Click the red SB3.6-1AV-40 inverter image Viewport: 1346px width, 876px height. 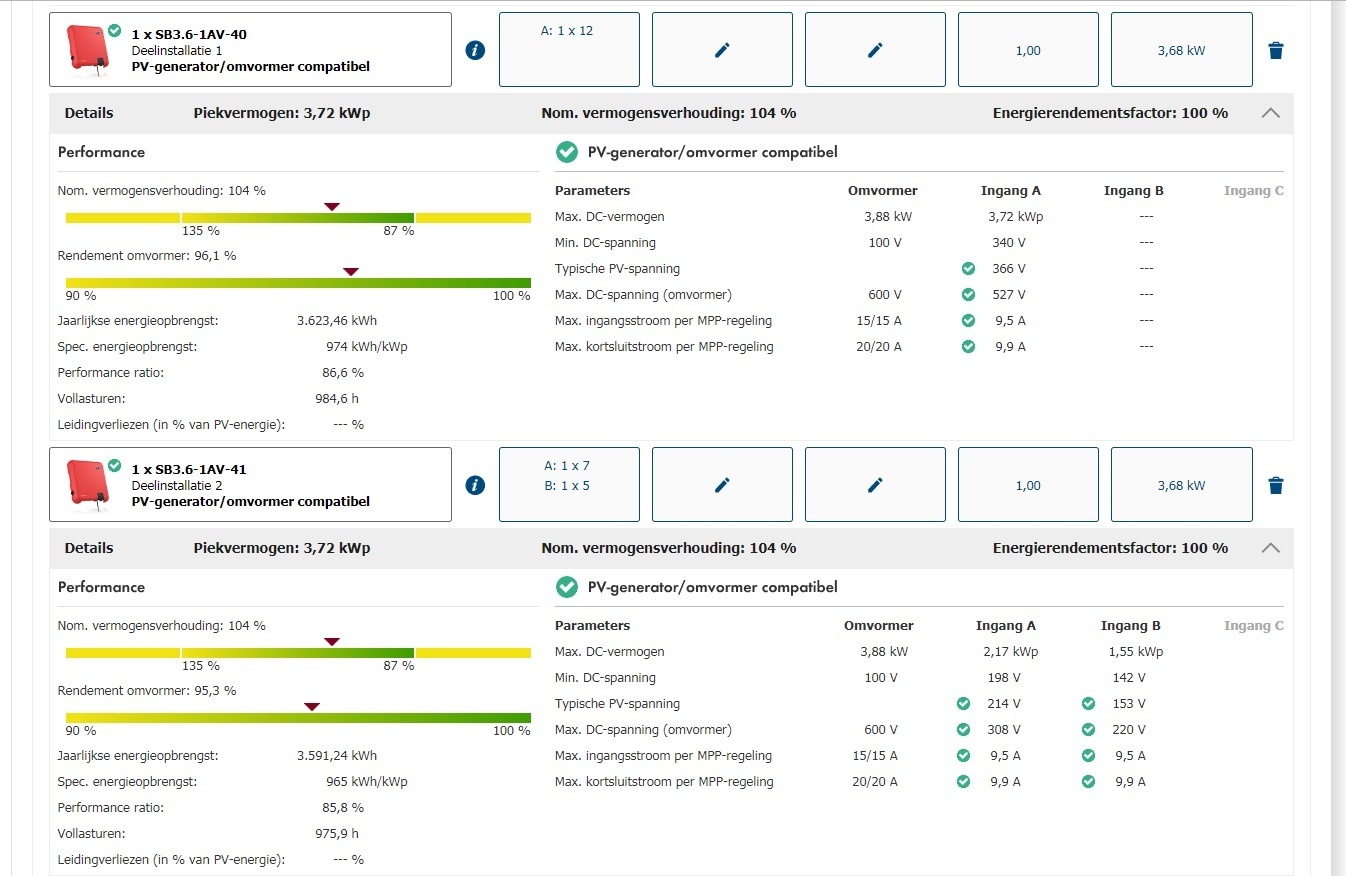[x=87, y=48]
